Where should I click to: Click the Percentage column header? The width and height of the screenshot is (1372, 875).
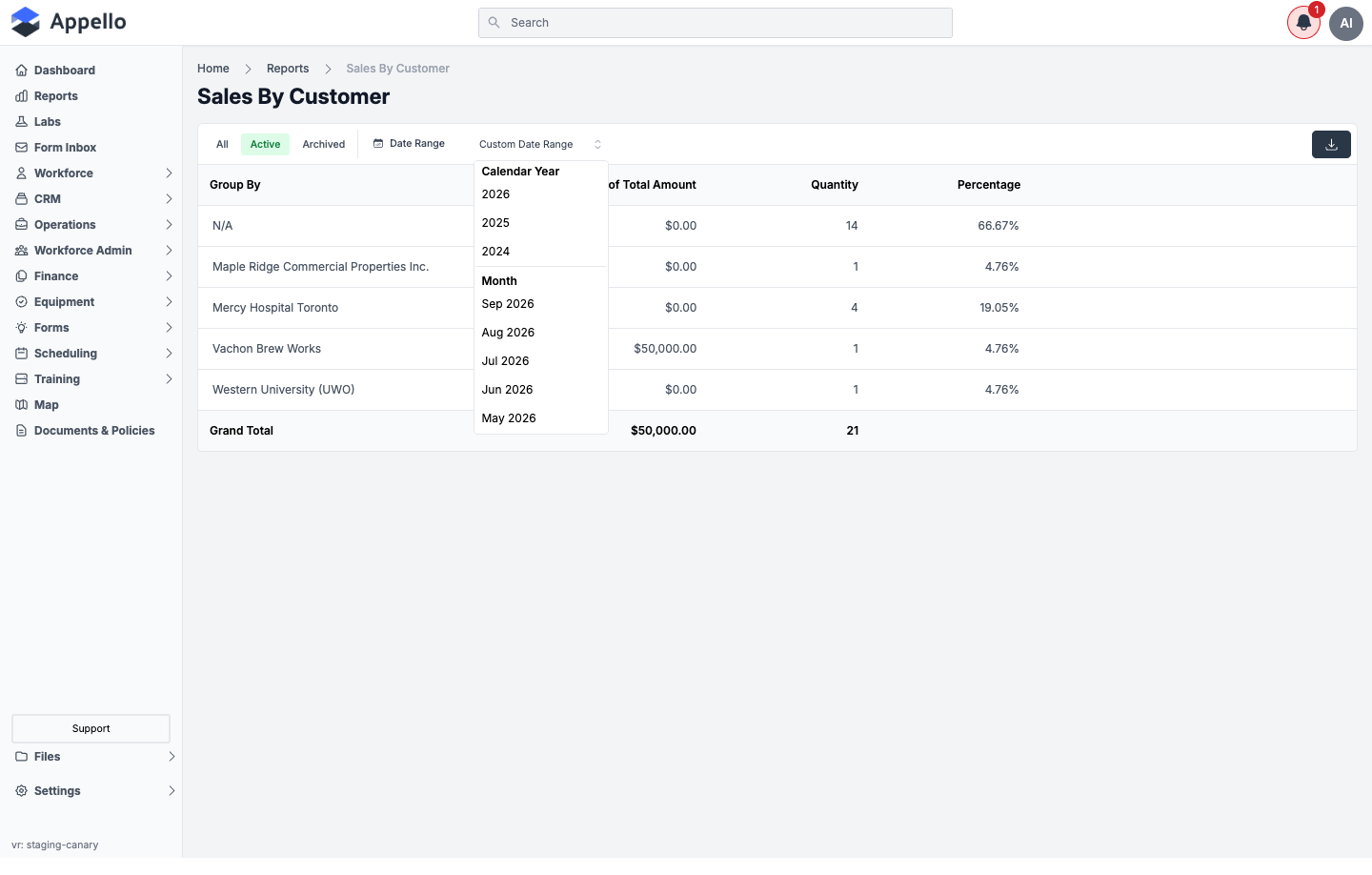coord(989,185)
